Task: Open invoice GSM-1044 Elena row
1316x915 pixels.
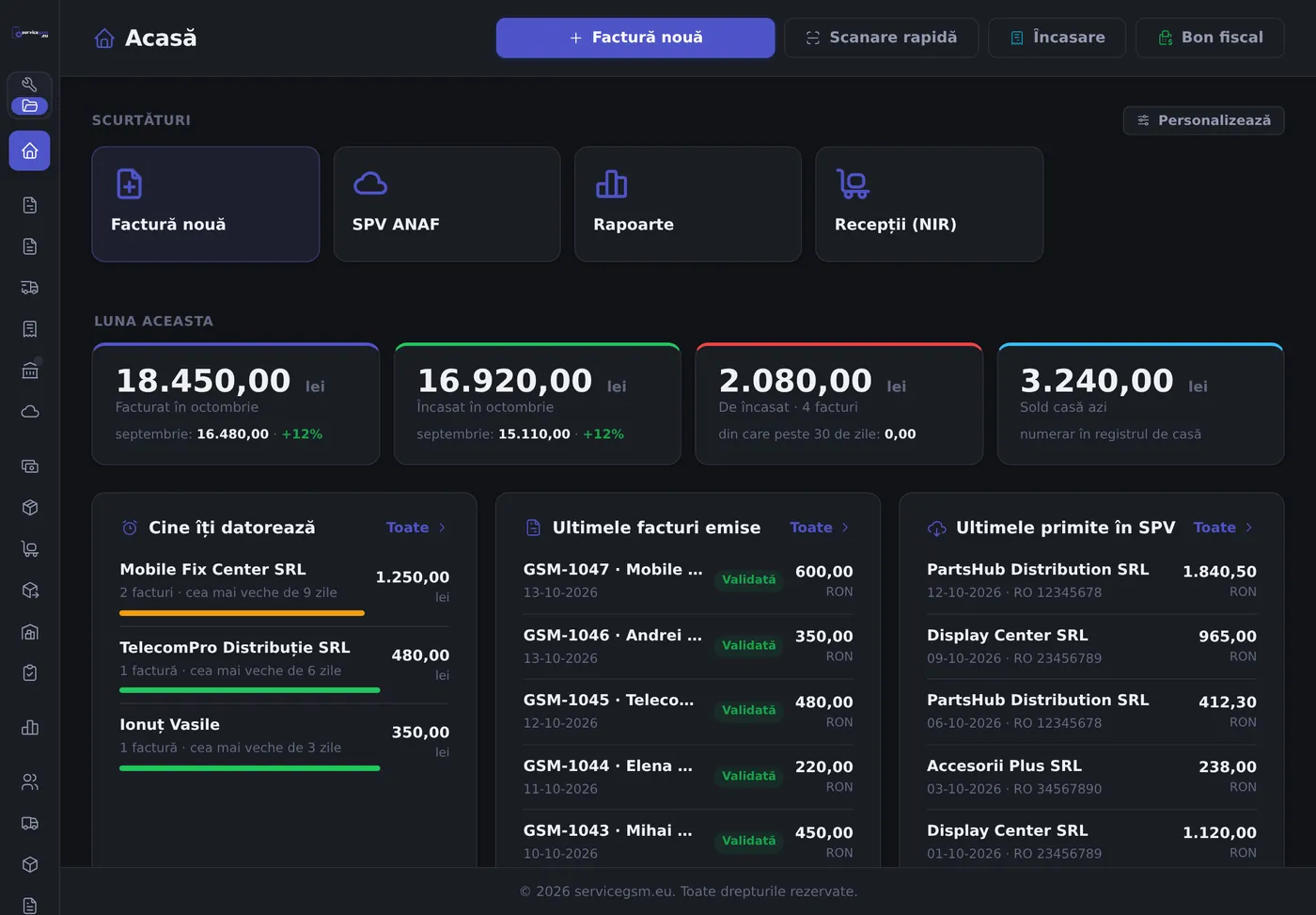Action: point(688,777)
